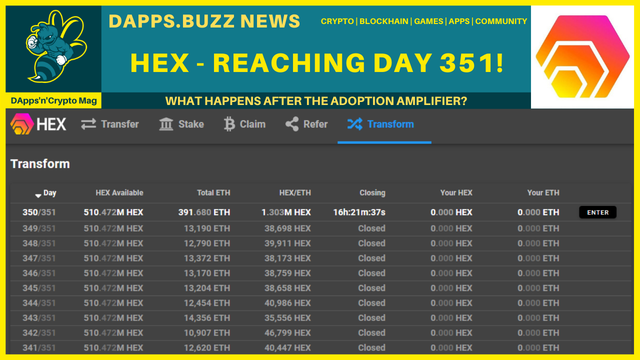Click the HEX hexagon logo in the navbar
640x360 pixels.
pos(22,124)
